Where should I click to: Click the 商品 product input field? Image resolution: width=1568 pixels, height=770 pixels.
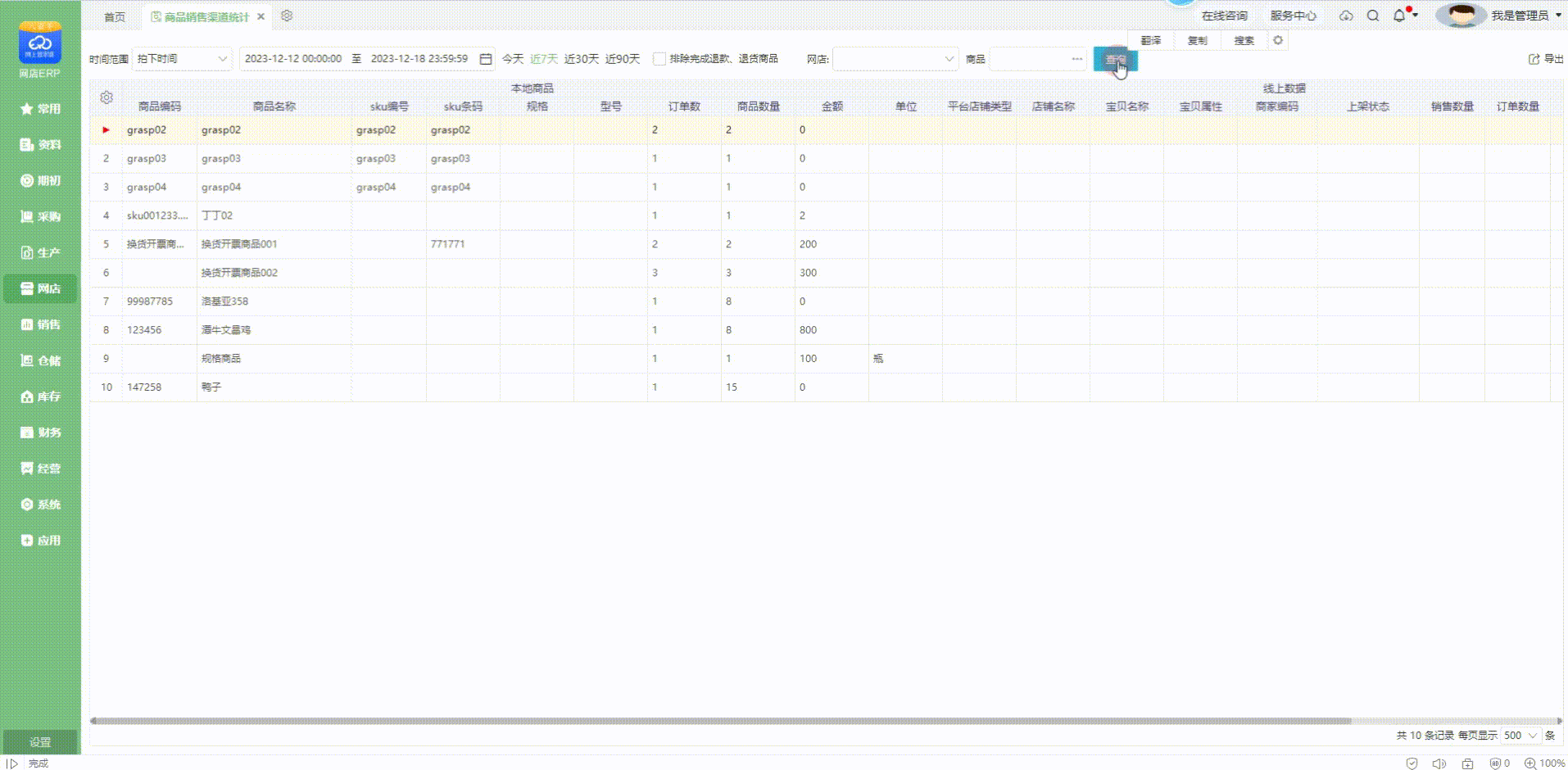tap(1038, 59)
